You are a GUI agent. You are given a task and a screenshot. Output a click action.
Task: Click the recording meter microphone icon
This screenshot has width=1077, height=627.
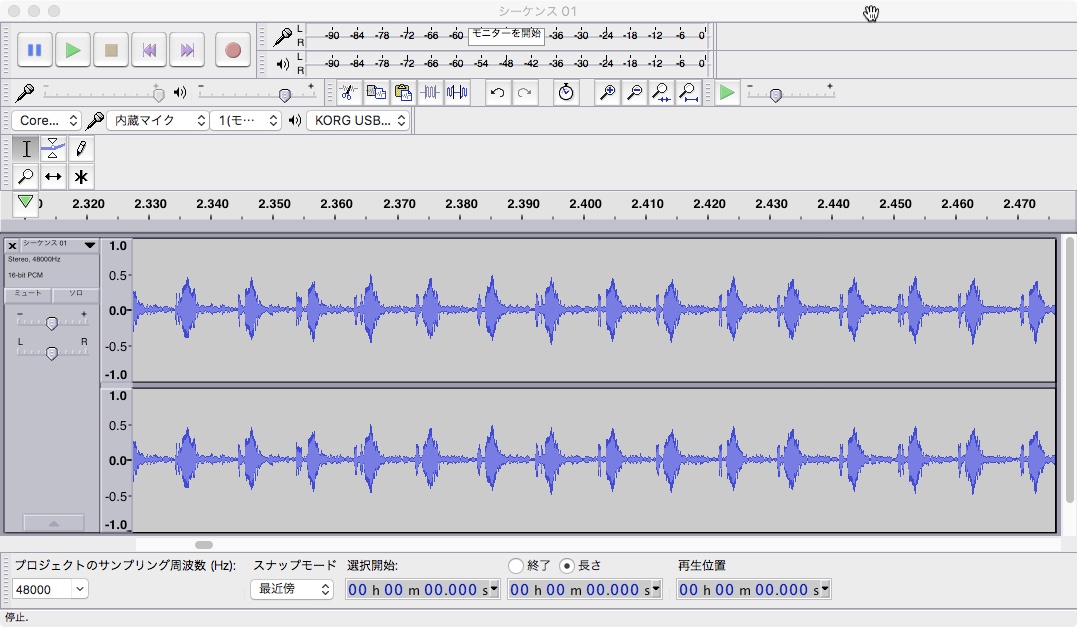tap(282, 36)
